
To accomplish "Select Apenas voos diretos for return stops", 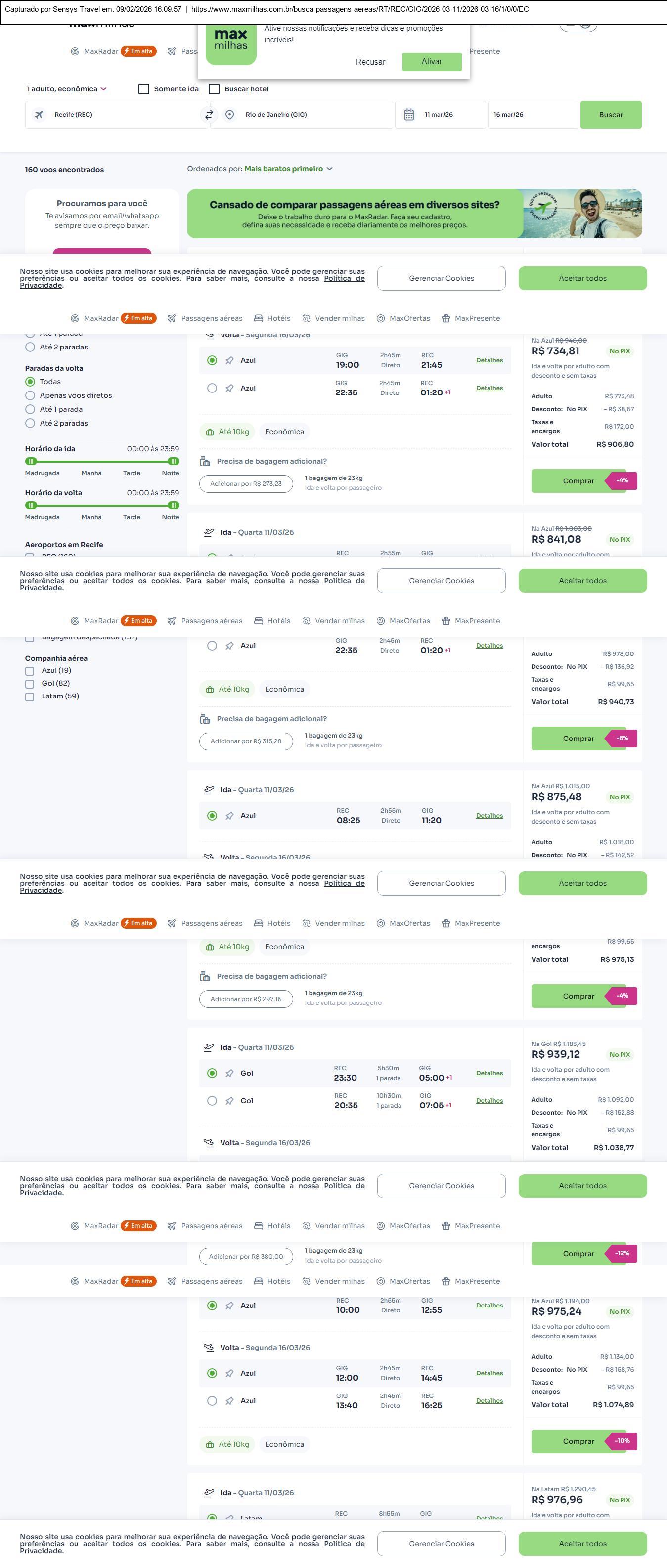I will [30, 395].
